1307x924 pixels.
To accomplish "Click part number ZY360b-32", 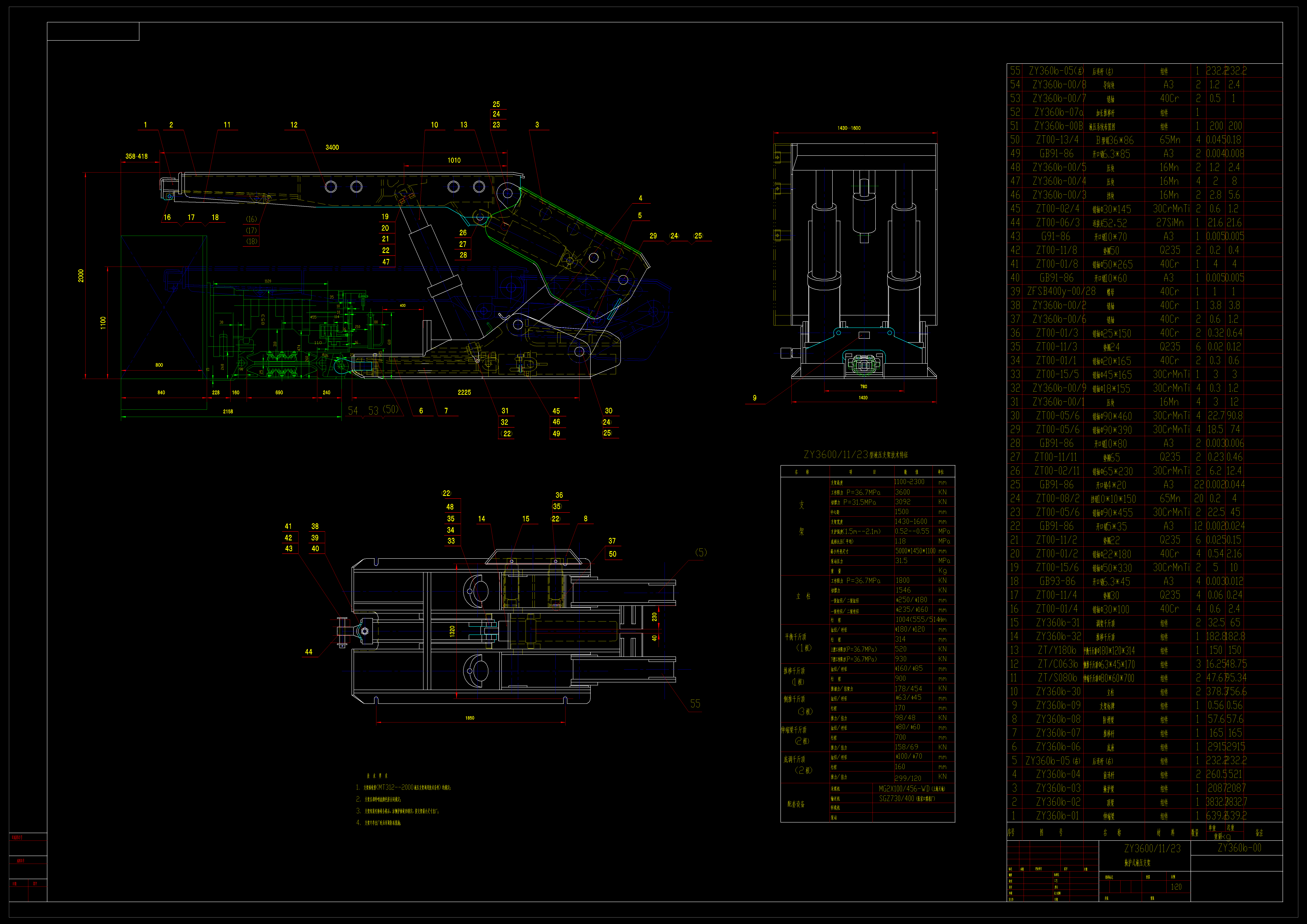I will 1058,637.
